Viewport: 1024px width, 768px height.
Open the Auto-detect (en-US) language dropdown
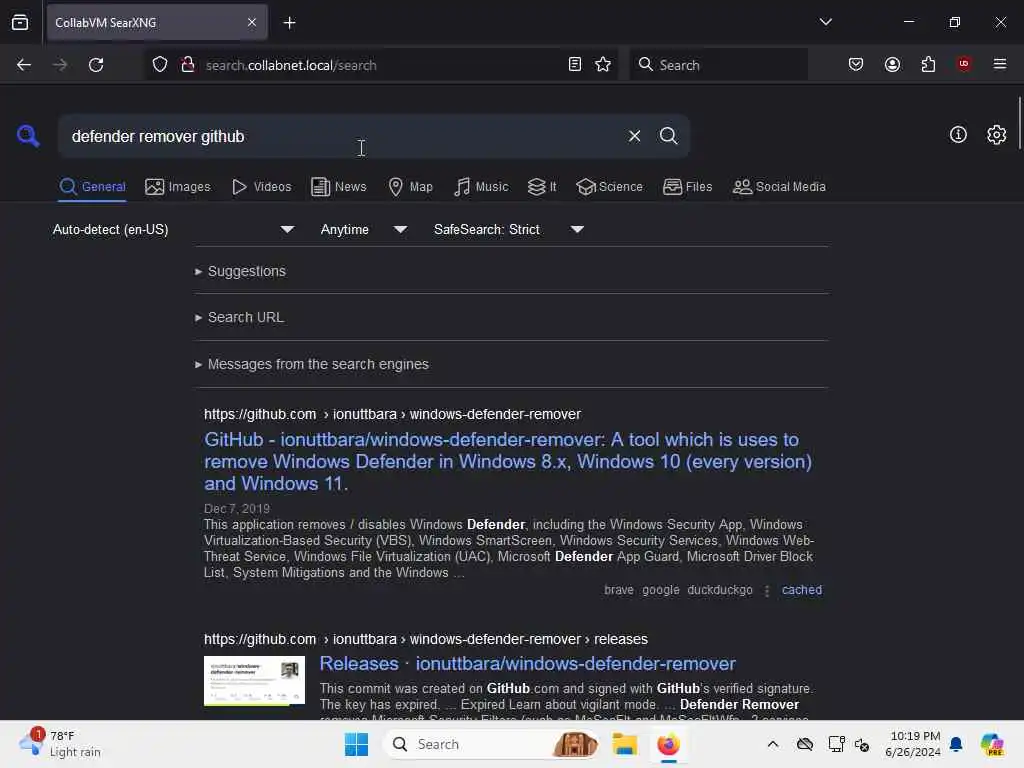tap(173, 230)
